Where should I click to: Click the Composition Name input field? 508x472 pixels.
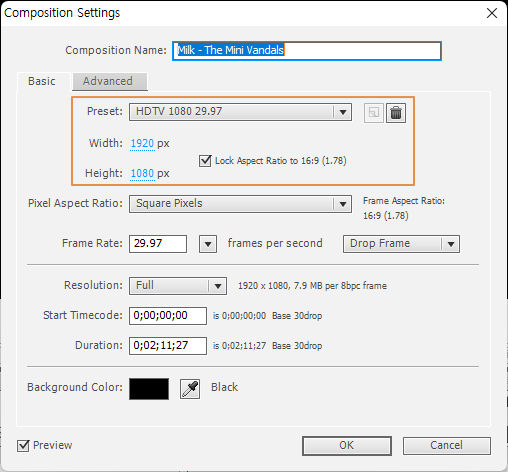pos(307,51)
